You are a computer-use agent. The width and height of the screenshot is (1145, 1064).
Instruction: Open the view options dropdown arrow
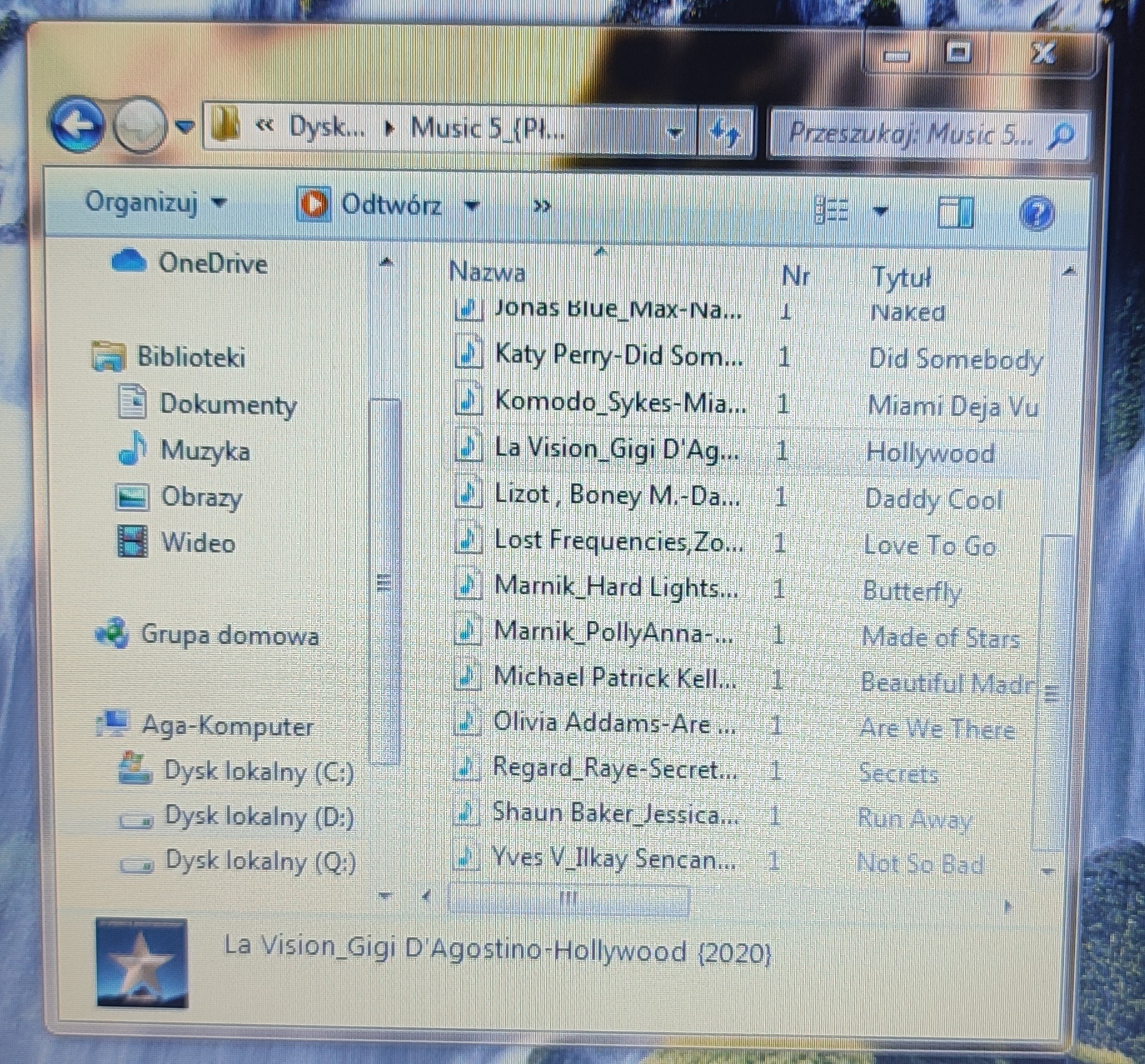880,211
